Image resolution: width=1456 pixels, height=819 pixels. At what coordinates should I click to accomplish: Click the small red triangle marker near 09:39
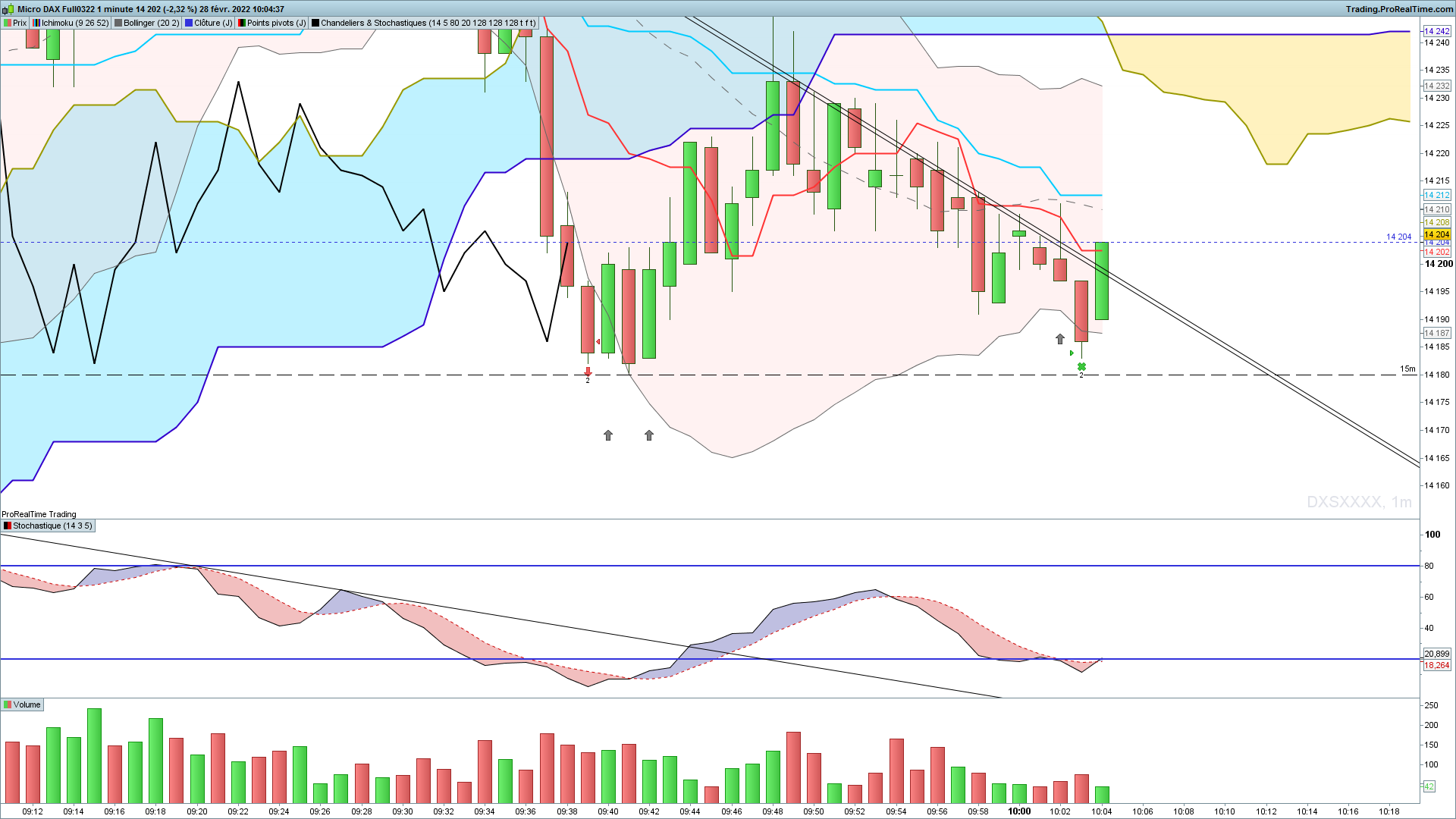[598, 342]
